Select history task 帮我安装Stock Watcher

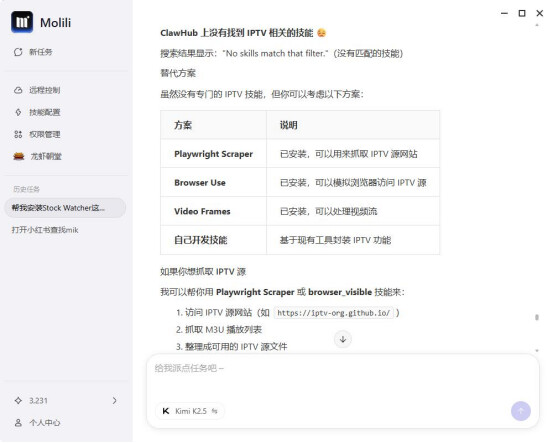[x=65, y=208]
